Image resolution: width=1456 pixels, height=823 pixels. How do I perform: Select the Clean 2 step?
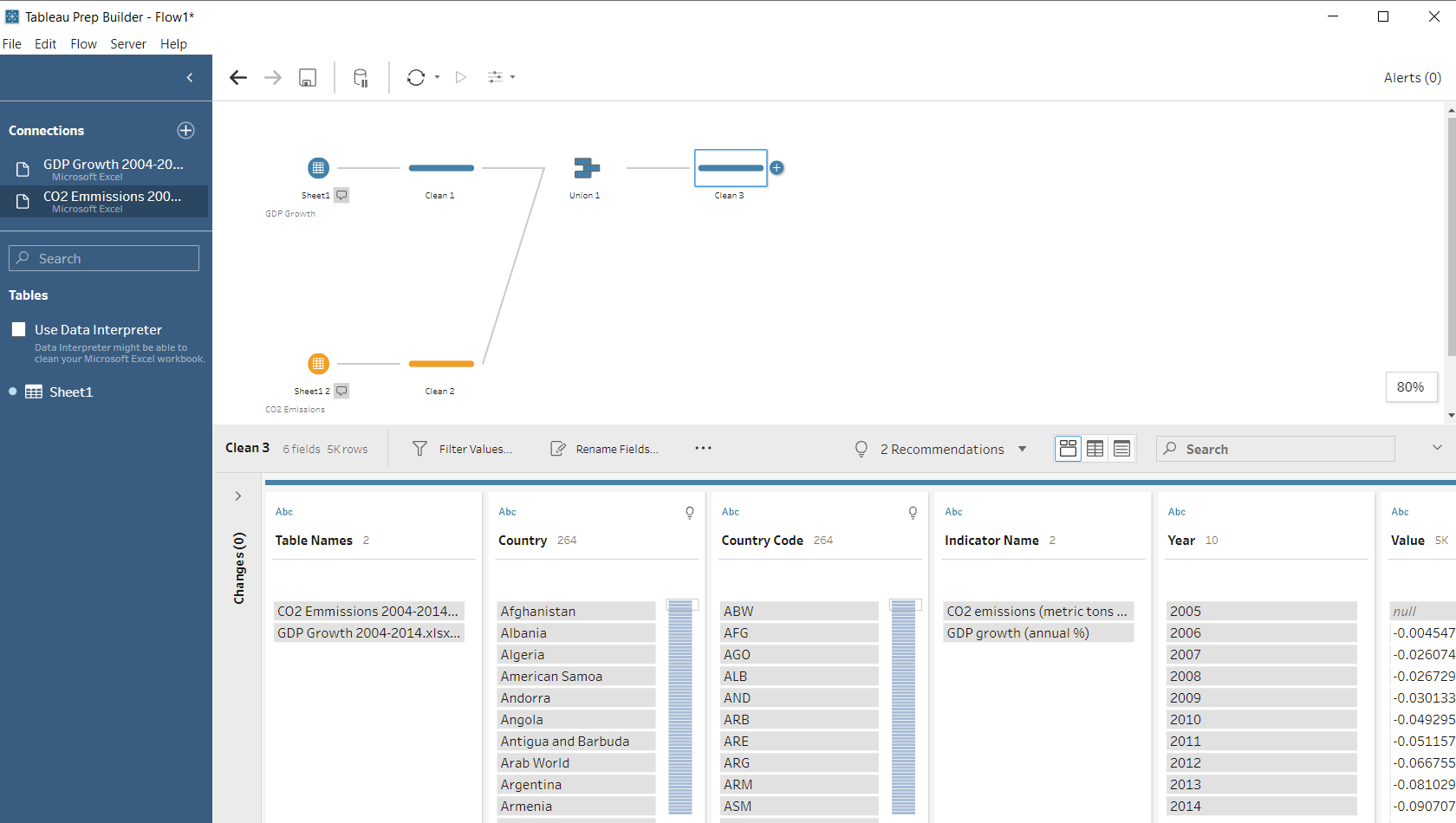[x=441, y=364]
